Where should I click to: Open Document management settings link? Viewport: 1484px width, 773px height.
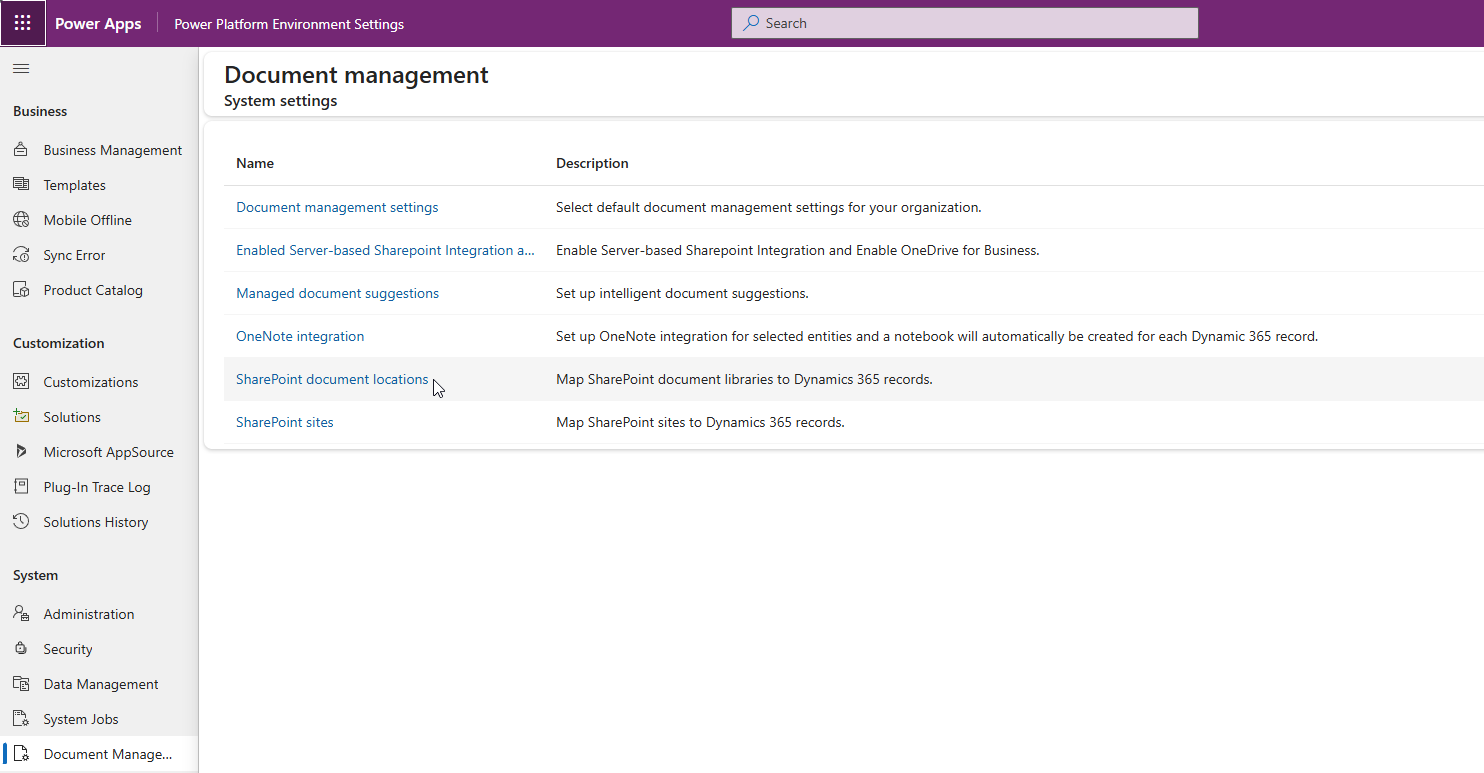(x=337, y=207)
